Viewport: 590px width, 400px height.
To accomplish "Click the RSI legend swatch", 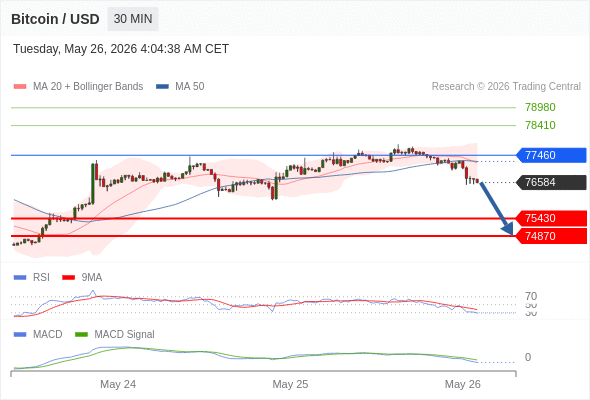I will point(20,278).
